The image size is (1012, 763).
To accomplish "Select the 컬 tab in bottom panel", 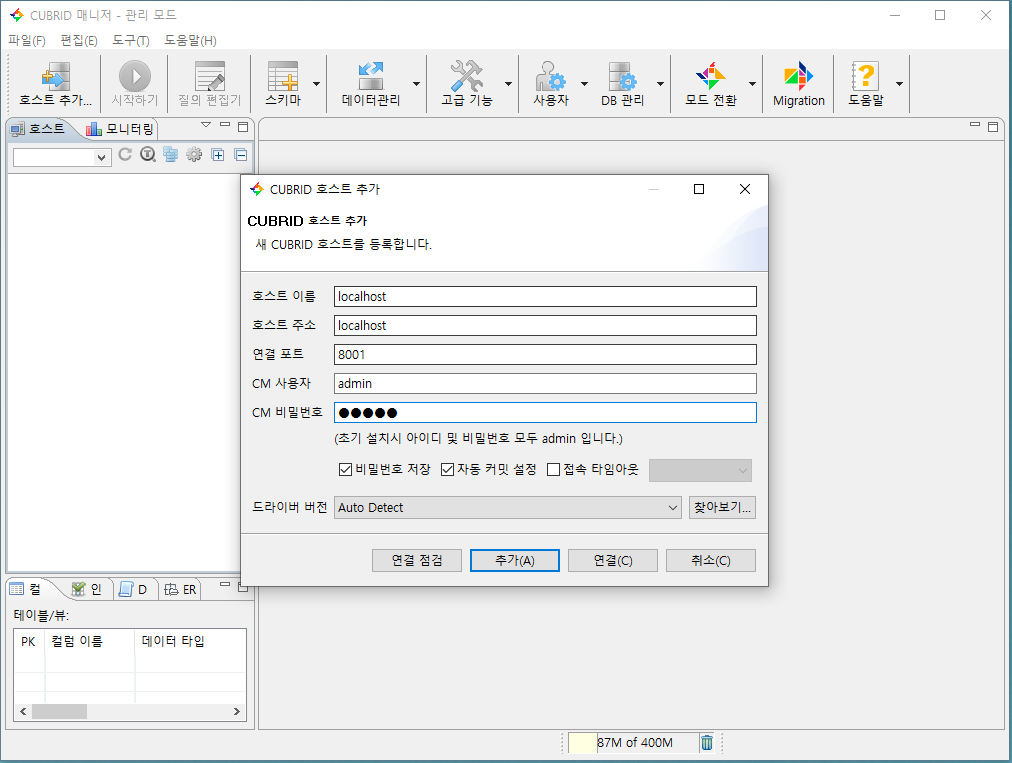I will pos(26,589).
